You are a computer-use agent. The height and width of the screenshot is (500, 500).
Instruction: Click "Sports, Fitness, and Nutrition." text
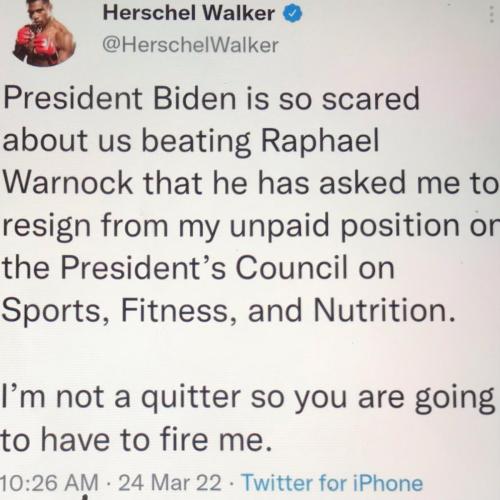[228, 311]
